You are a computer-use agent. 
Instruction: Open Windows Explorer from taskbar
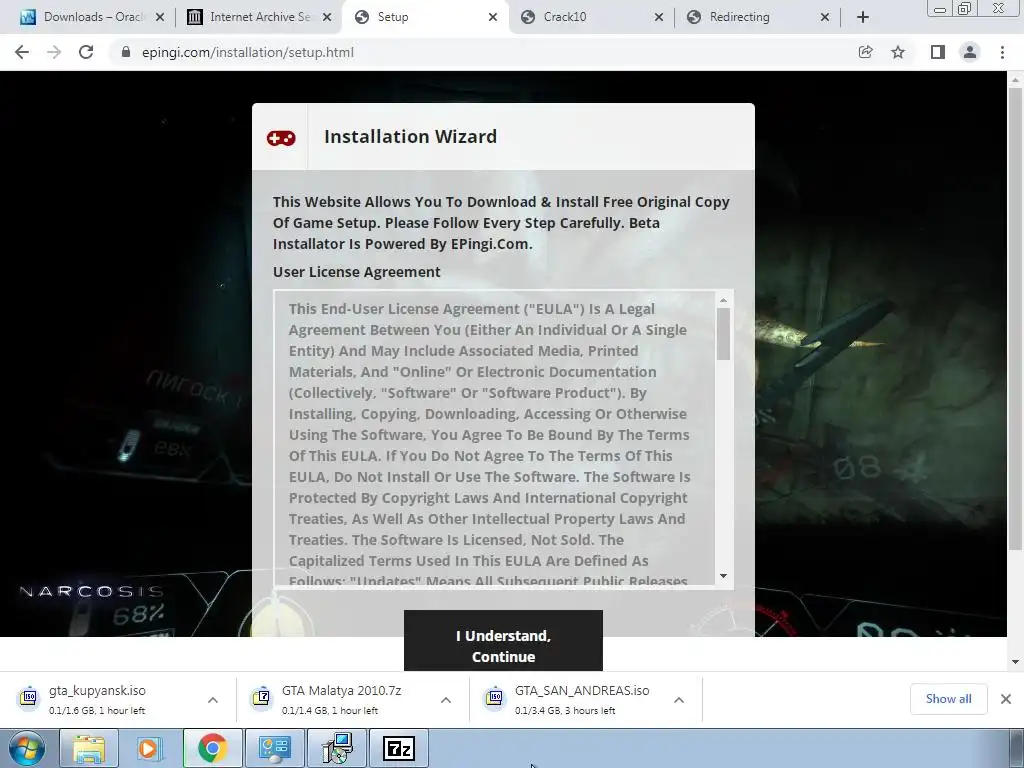[89, 748]
